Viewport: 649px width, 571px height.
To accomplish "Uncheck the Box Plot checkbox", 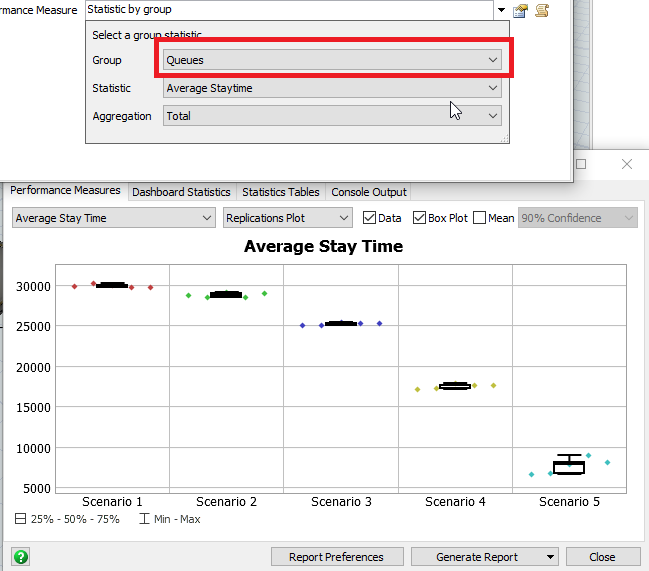I will 420,218.
